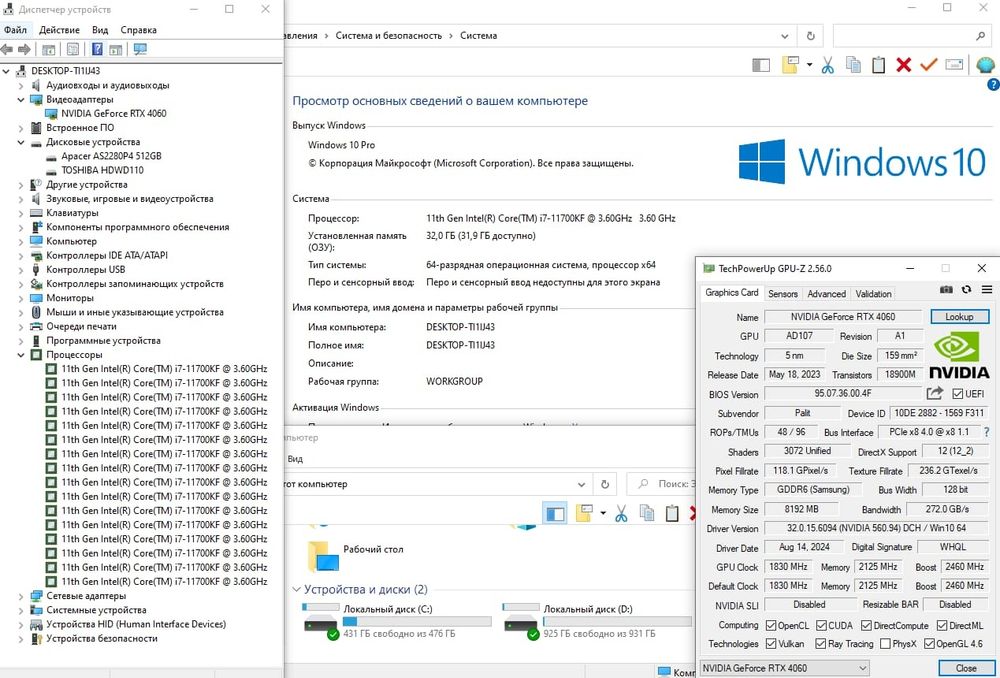
Task: Open the Файл menu in Device Manager
Action: click(15, 30)
